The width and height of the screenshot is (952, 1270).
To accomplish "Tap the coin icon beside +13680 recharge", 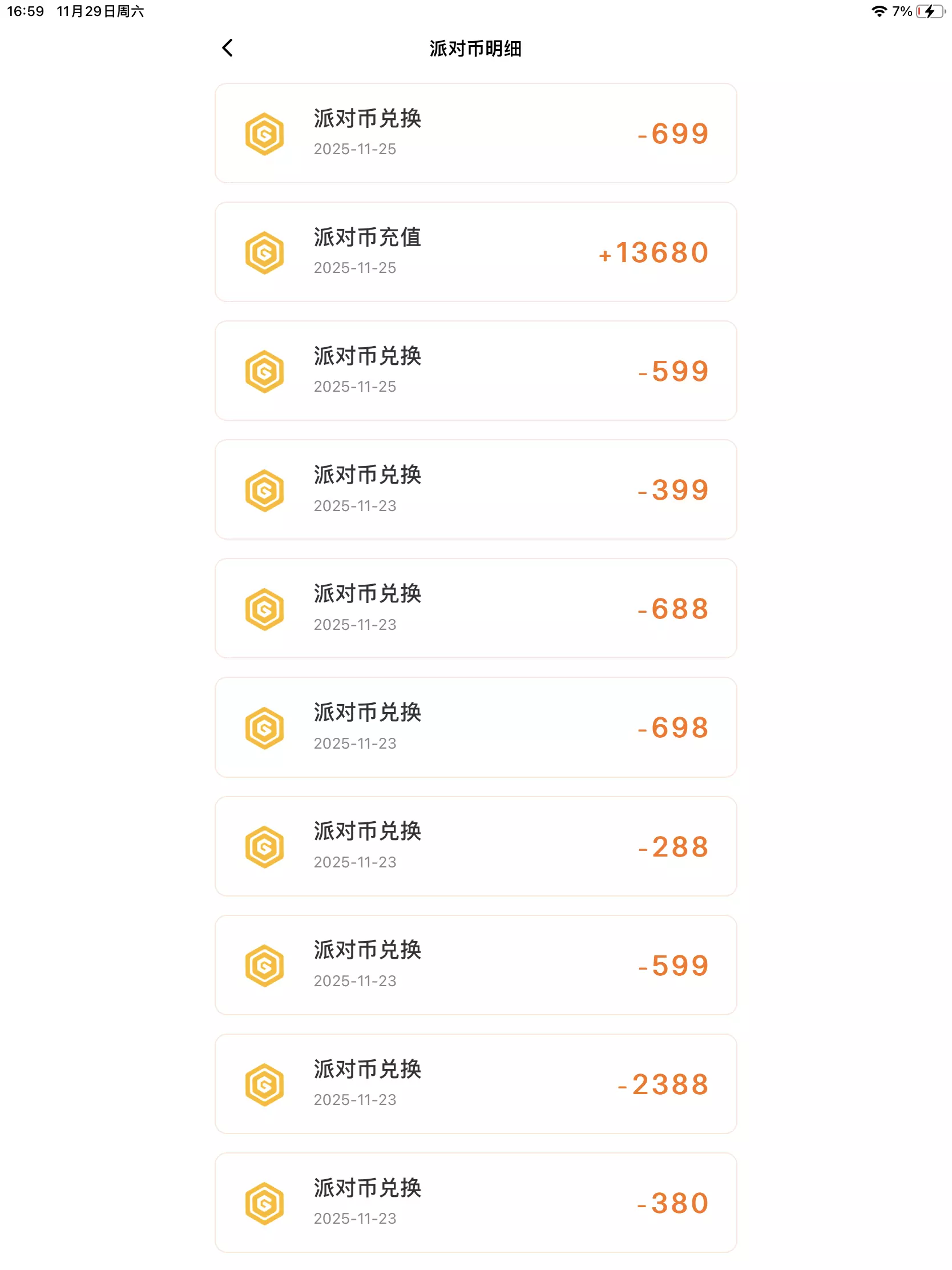I will (265, 252).
